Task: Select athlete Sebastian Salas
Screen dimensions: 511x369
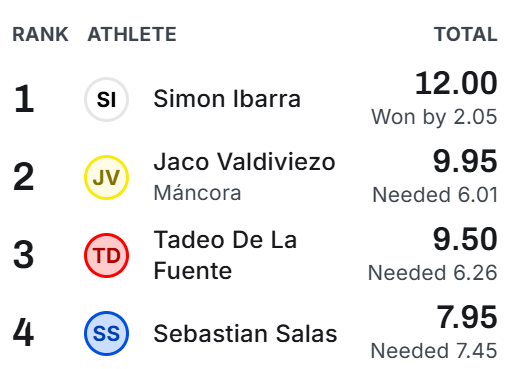Action: point(245,333)
